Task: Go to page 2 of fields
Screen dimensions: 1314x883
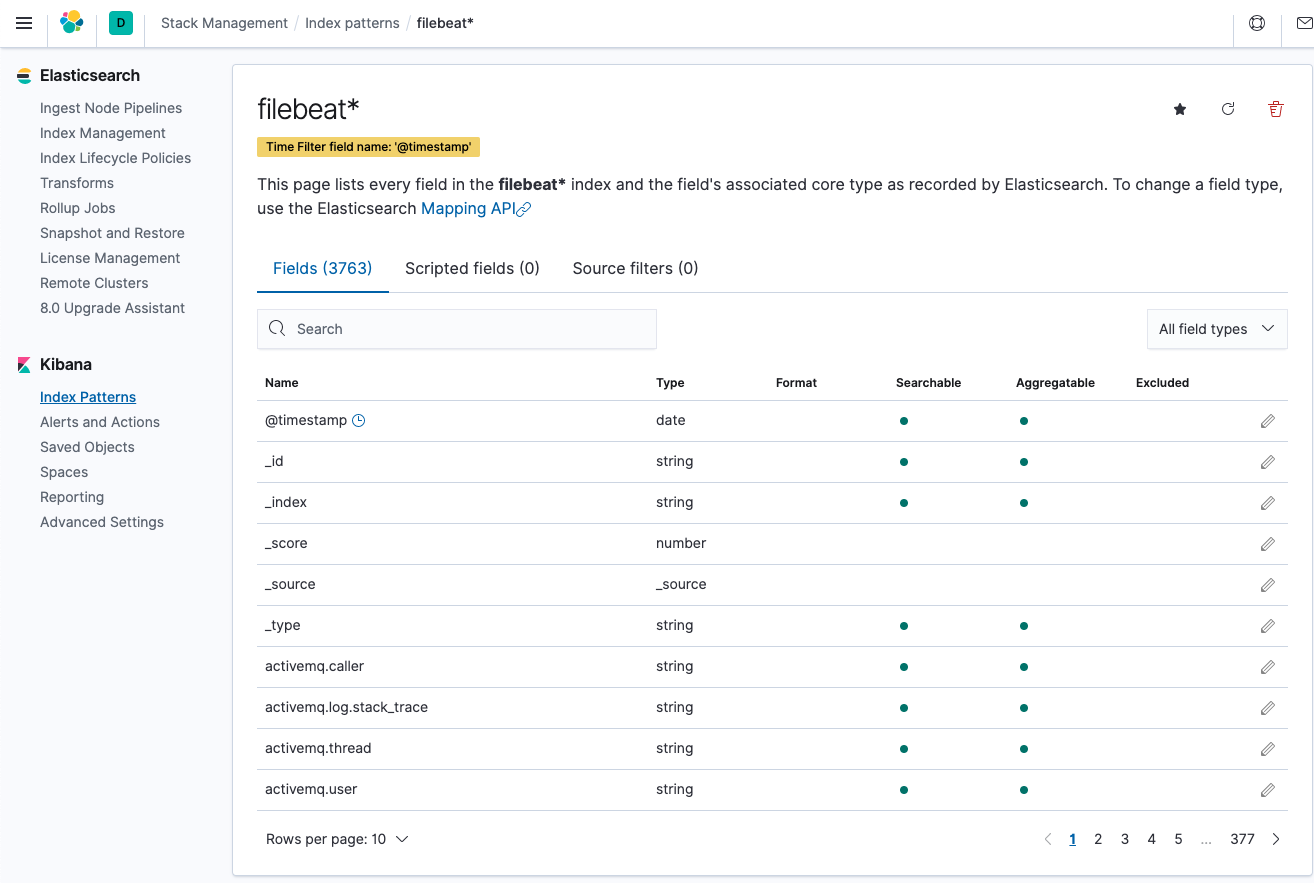Action: 1098,839
